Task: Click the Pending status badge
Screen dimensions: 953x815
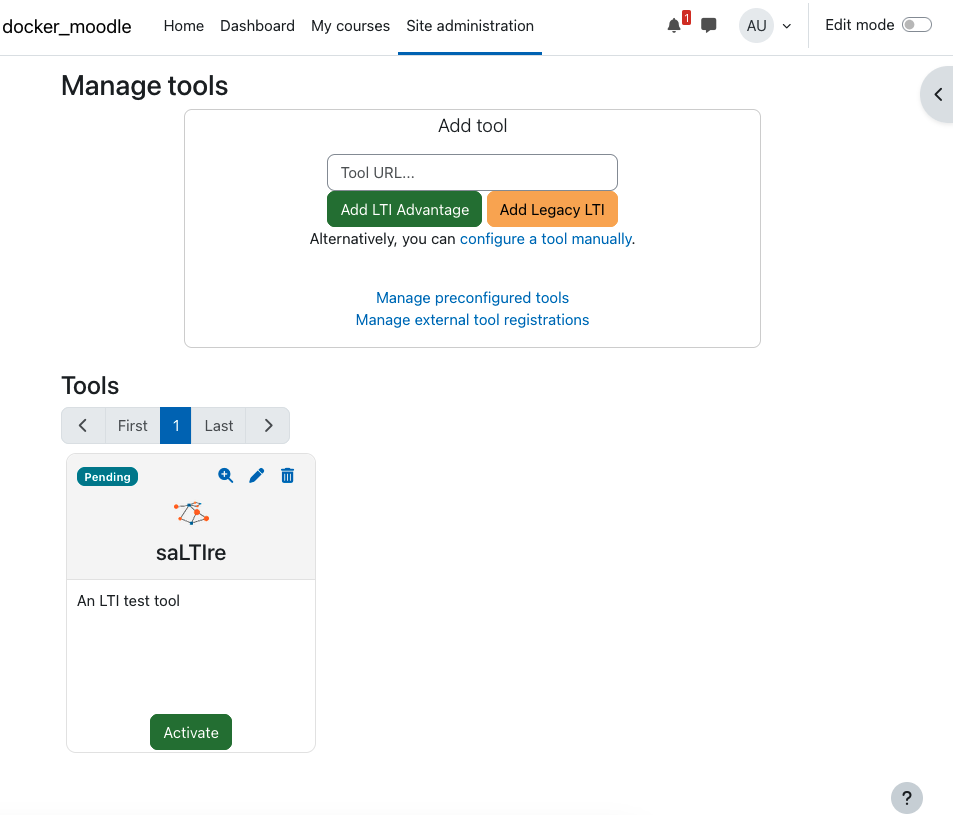Action: [108, 476]
